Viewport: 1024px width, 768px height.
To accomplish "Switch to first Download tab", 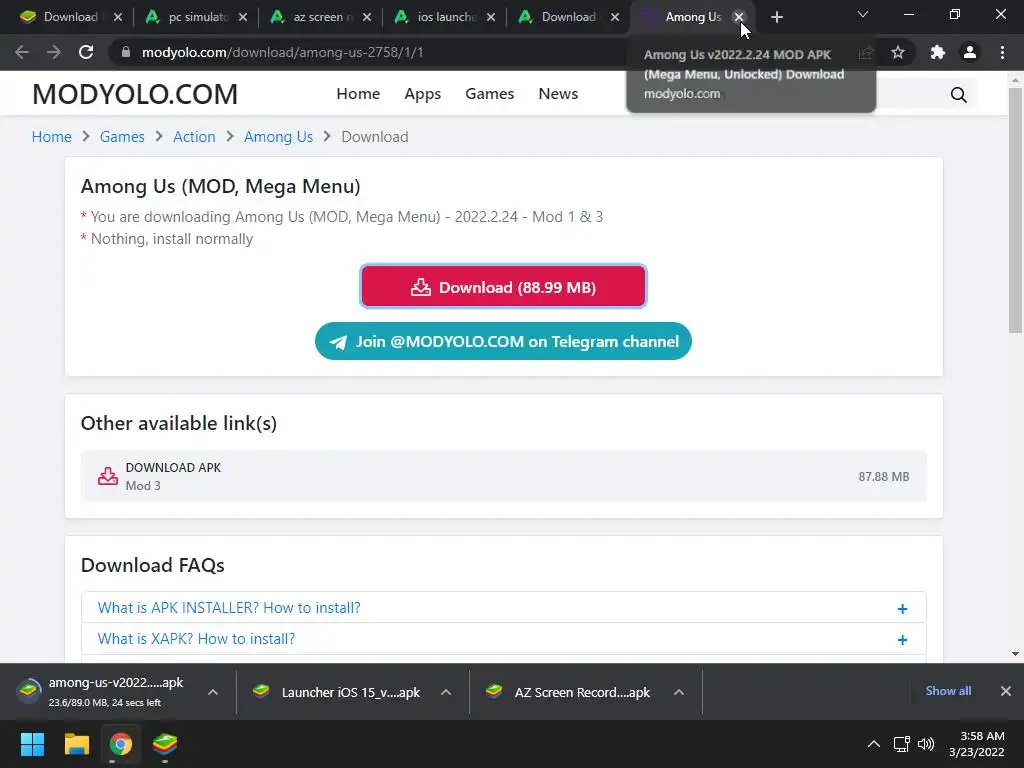I will point(71,17).
